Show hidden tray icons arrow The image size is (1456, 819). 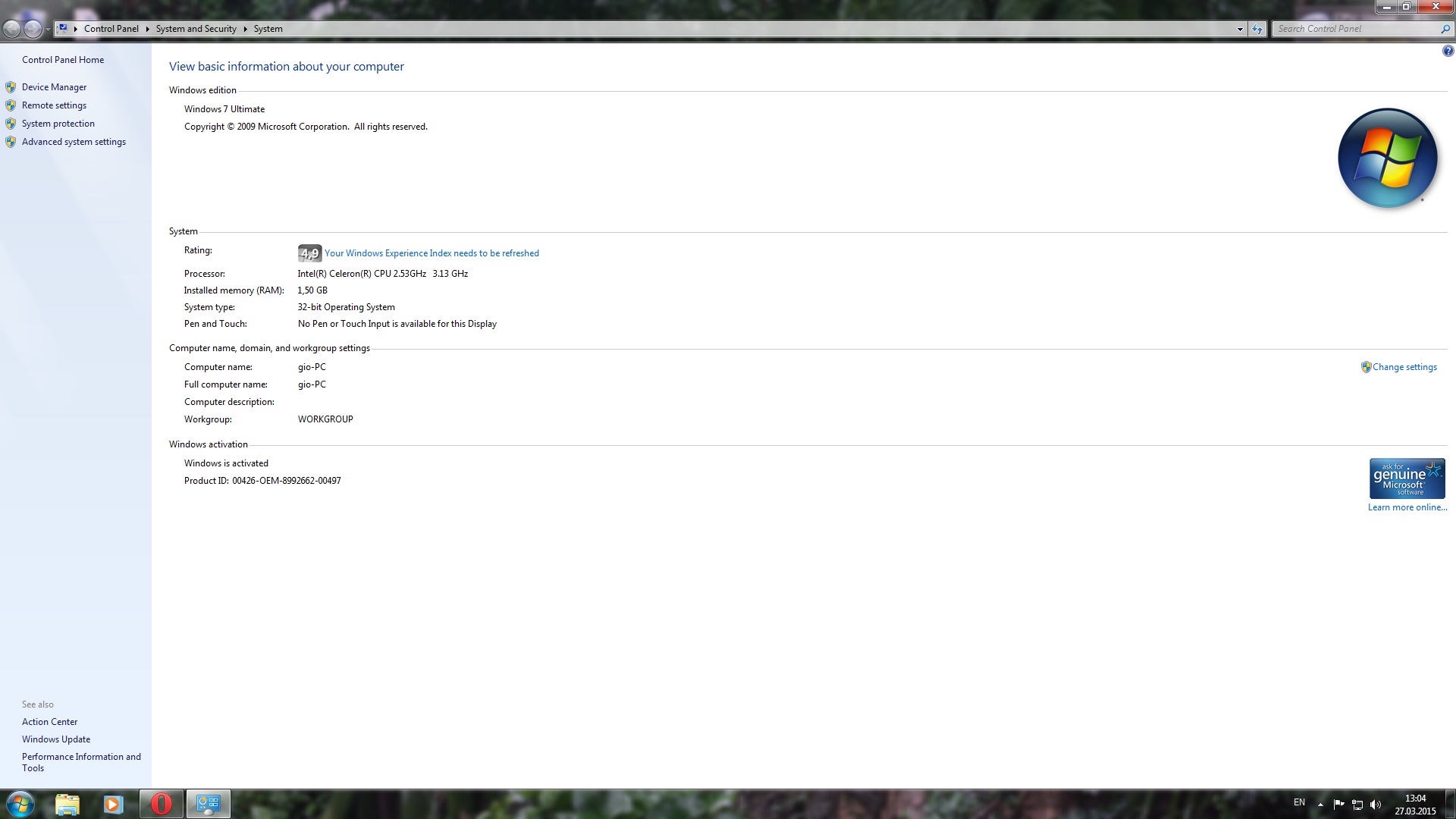point(1320,804)
